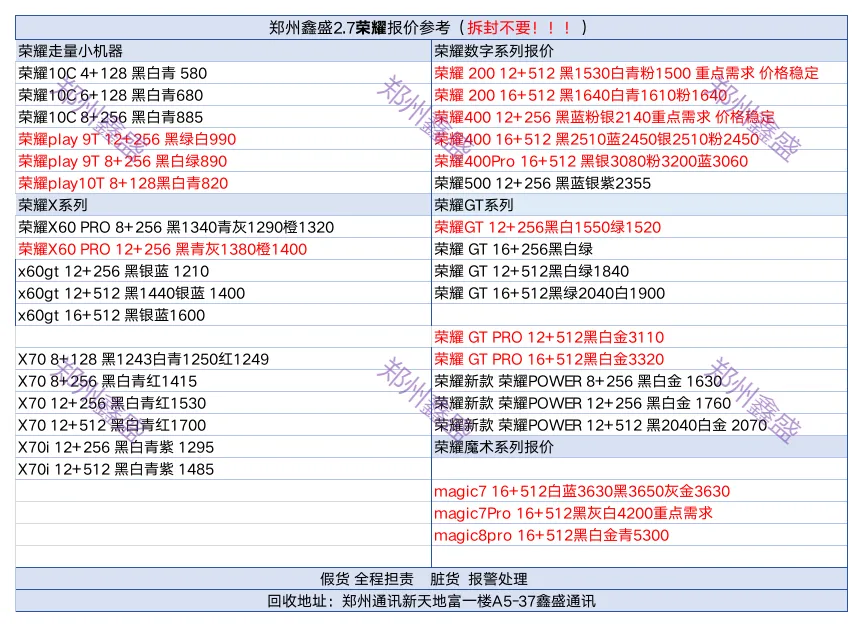Click row 荣耀 200 12+512 黑1530白青粉1500

point(640,73)
